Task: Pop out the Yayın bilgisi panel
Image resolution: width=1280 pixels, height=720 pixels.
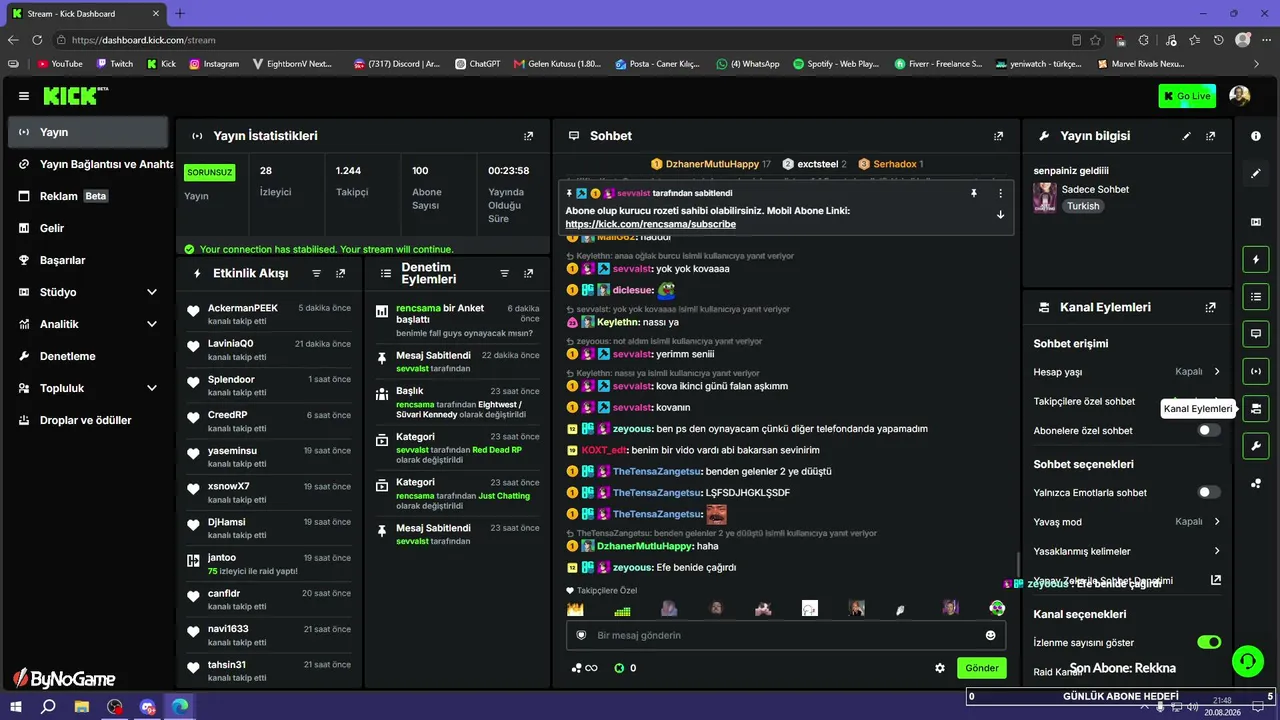Action: pos(1211,136)
